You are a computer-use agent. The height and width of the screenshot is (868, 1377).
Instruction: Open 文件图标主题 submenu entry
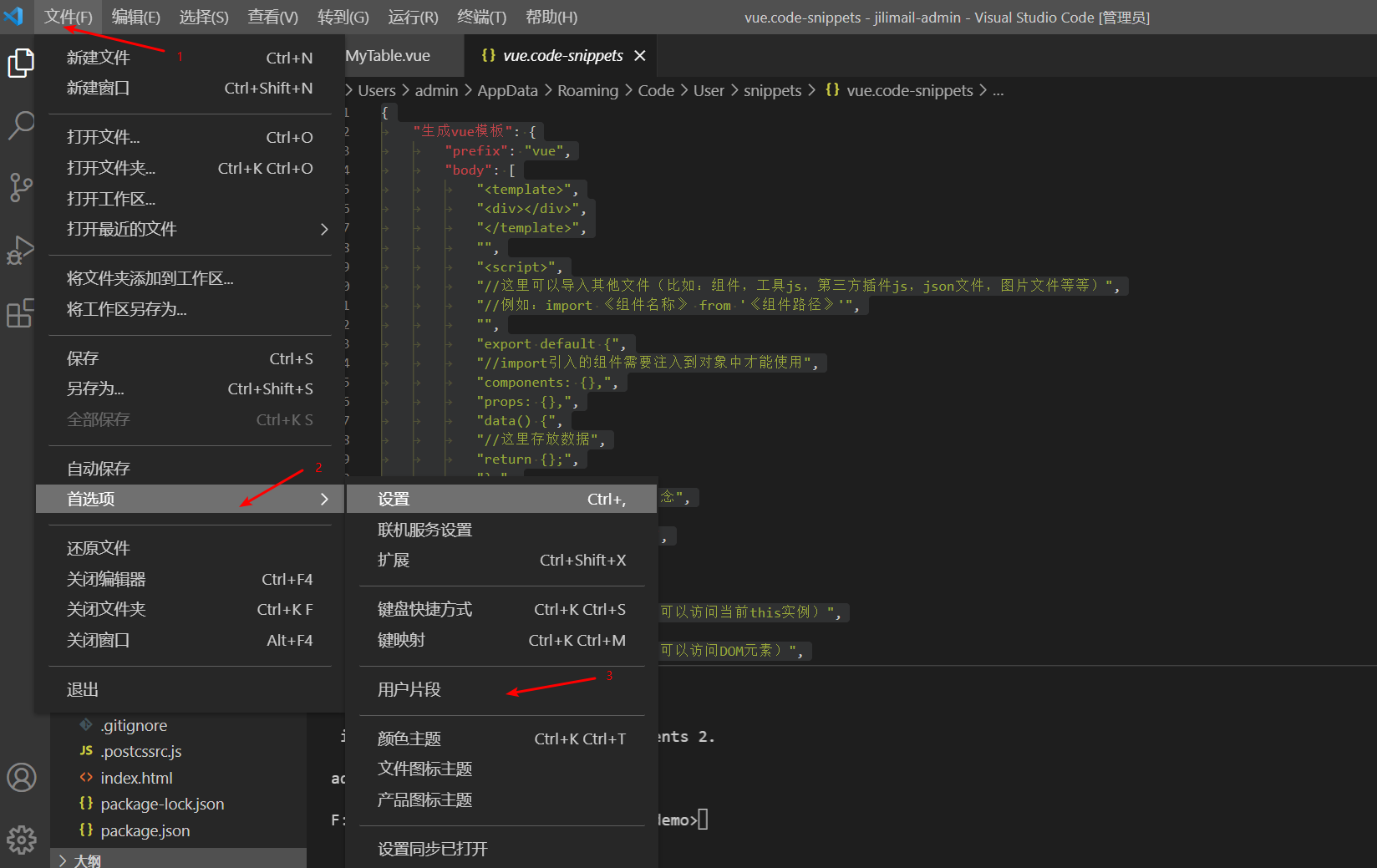click(502, 769)
